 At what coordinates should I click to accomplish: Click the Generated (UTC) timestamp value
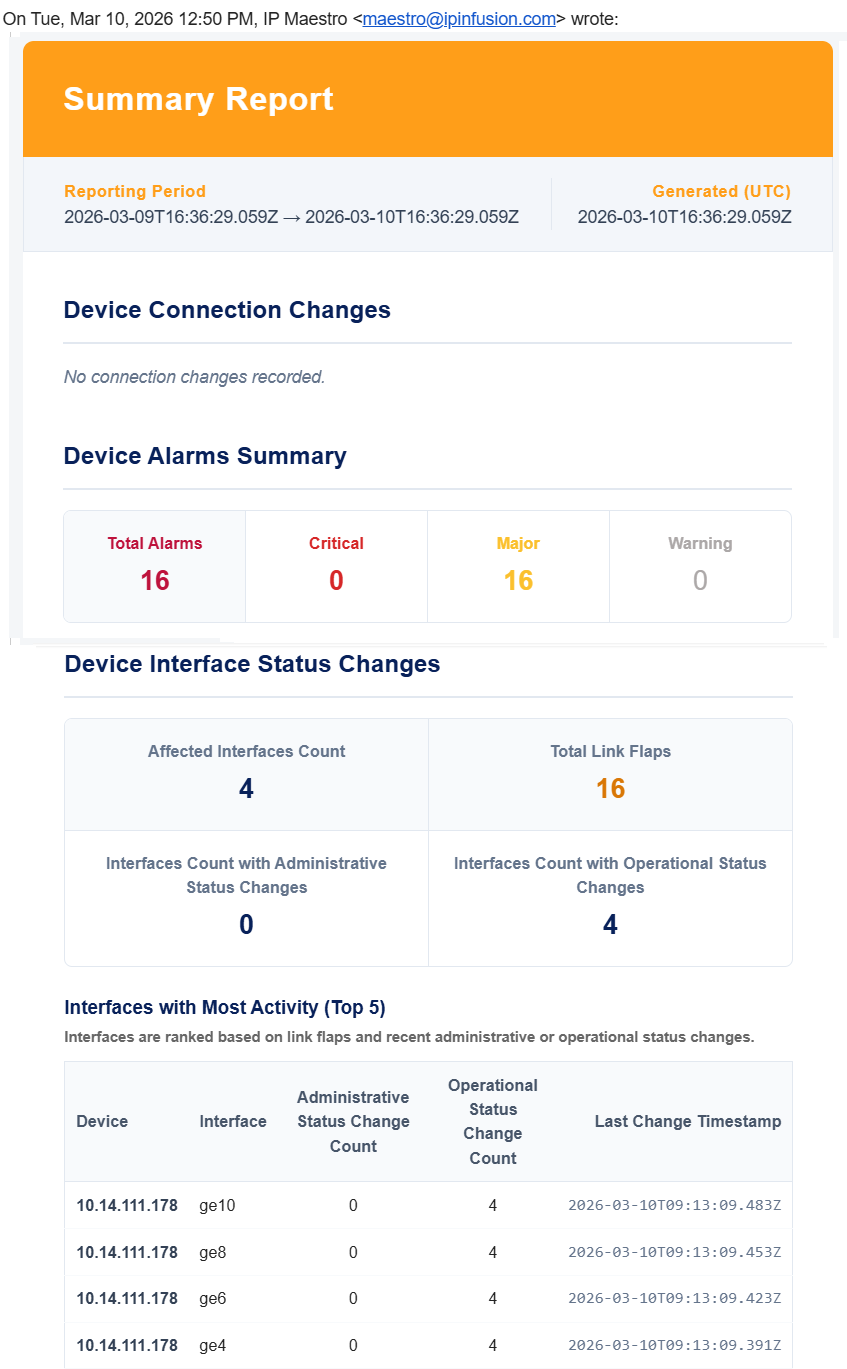[684, 216]
